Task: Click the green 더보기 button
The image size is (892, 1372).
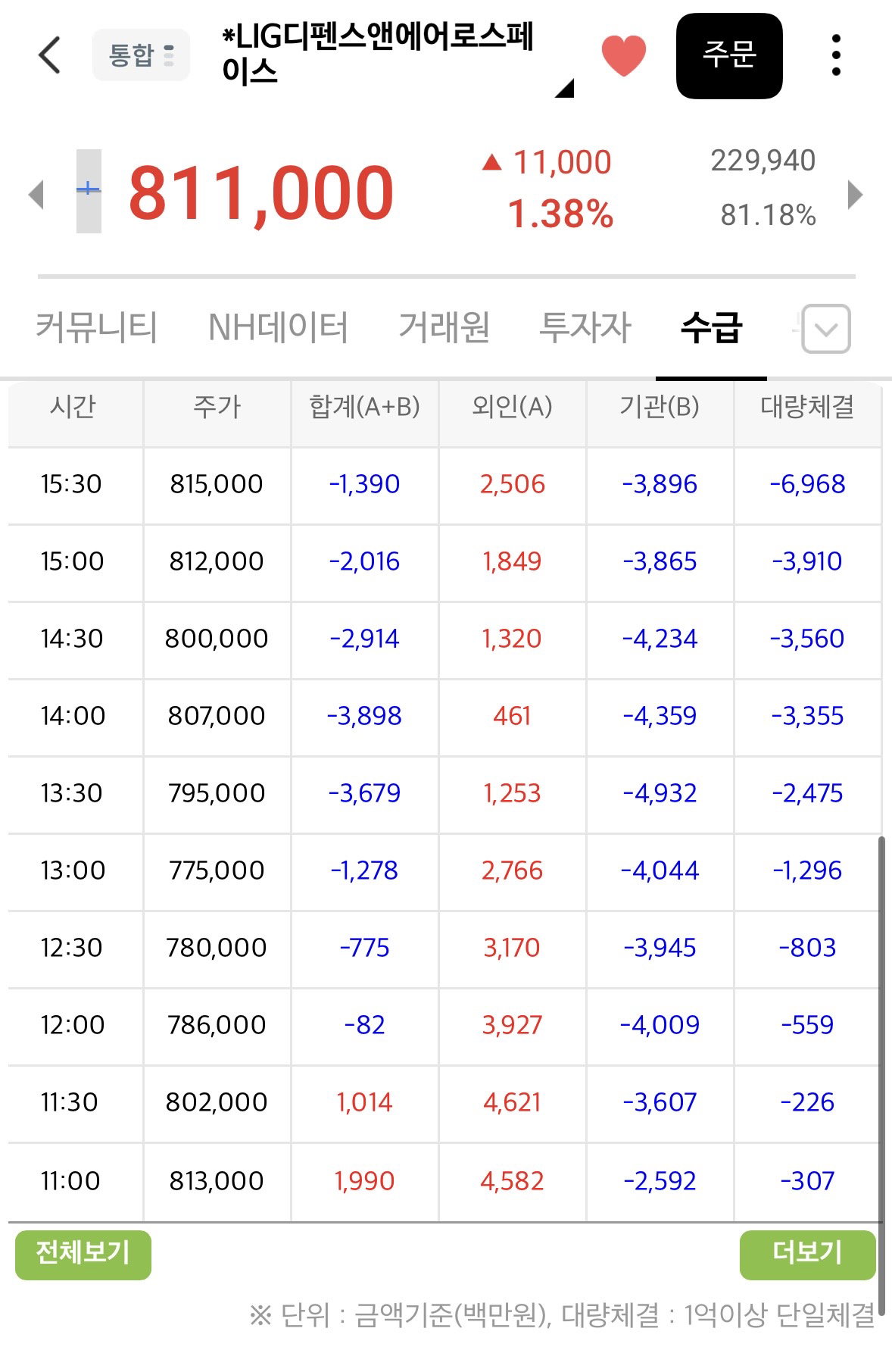Action: click(807, 1255)
